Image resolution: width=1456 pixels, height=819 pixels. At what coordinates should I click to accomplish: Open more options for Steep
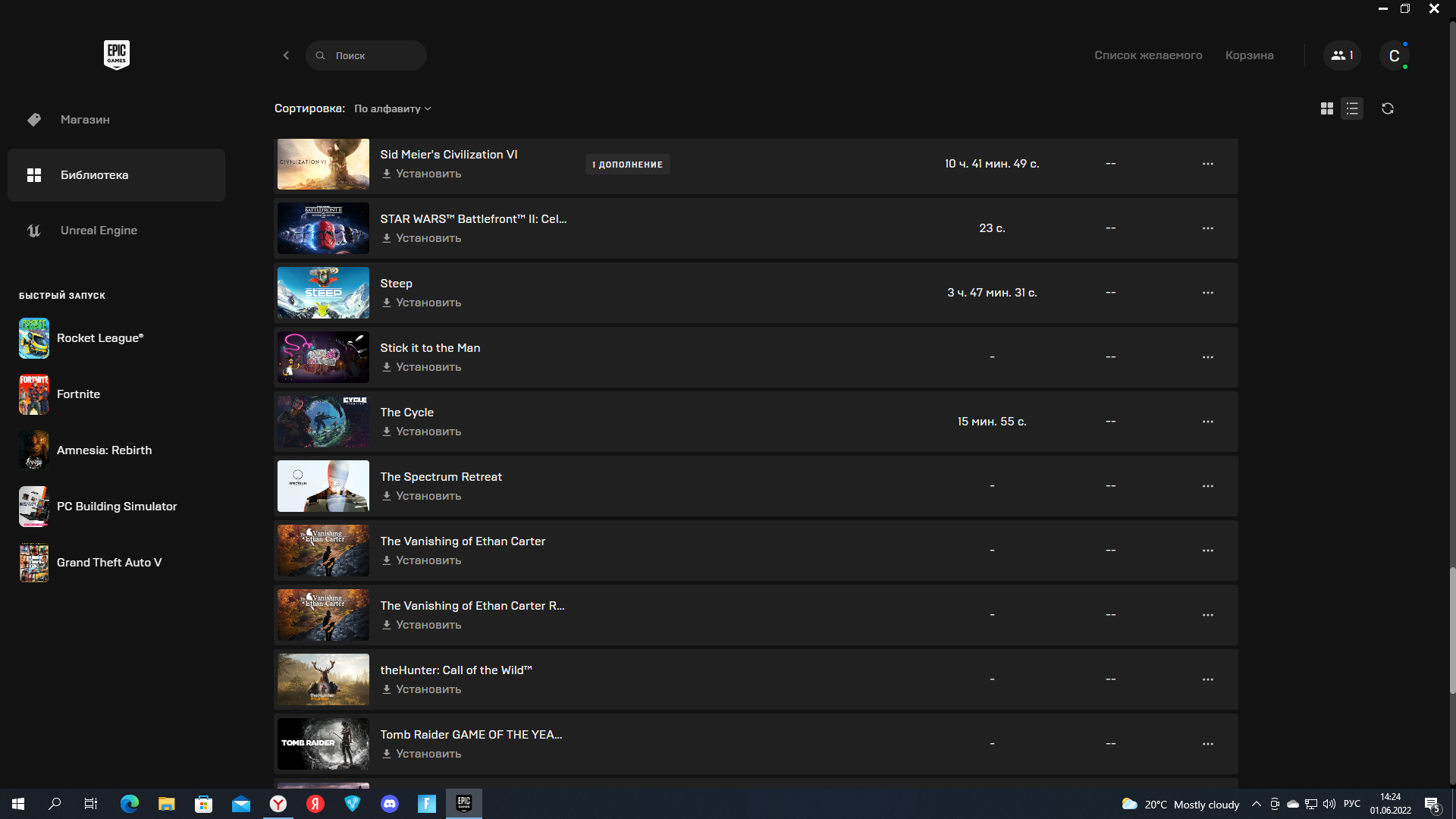[x=1208, y=293]
